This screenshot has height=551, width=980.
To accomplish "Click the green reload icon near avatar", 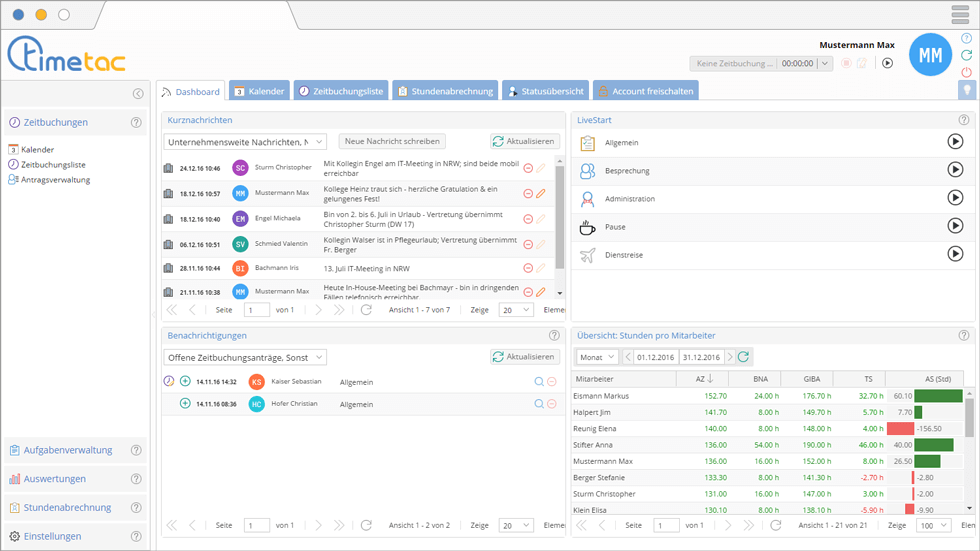I will [966, 55].
